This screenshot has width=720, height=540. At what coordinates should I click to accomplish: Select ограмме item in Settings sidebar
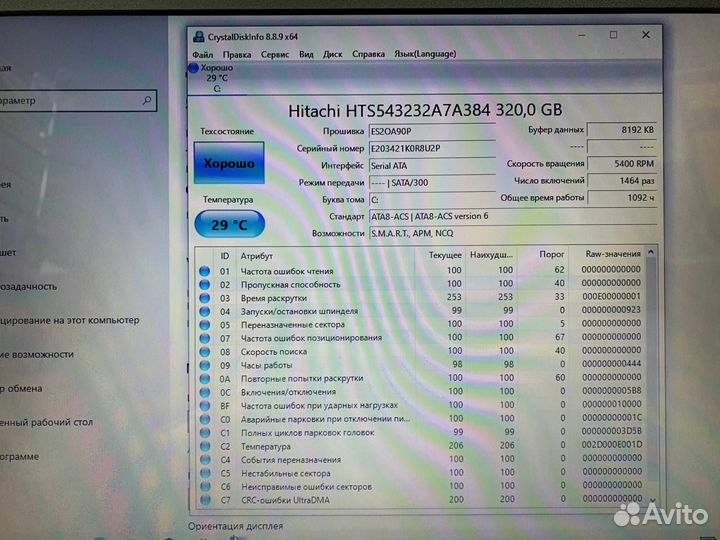click(19, 456)
